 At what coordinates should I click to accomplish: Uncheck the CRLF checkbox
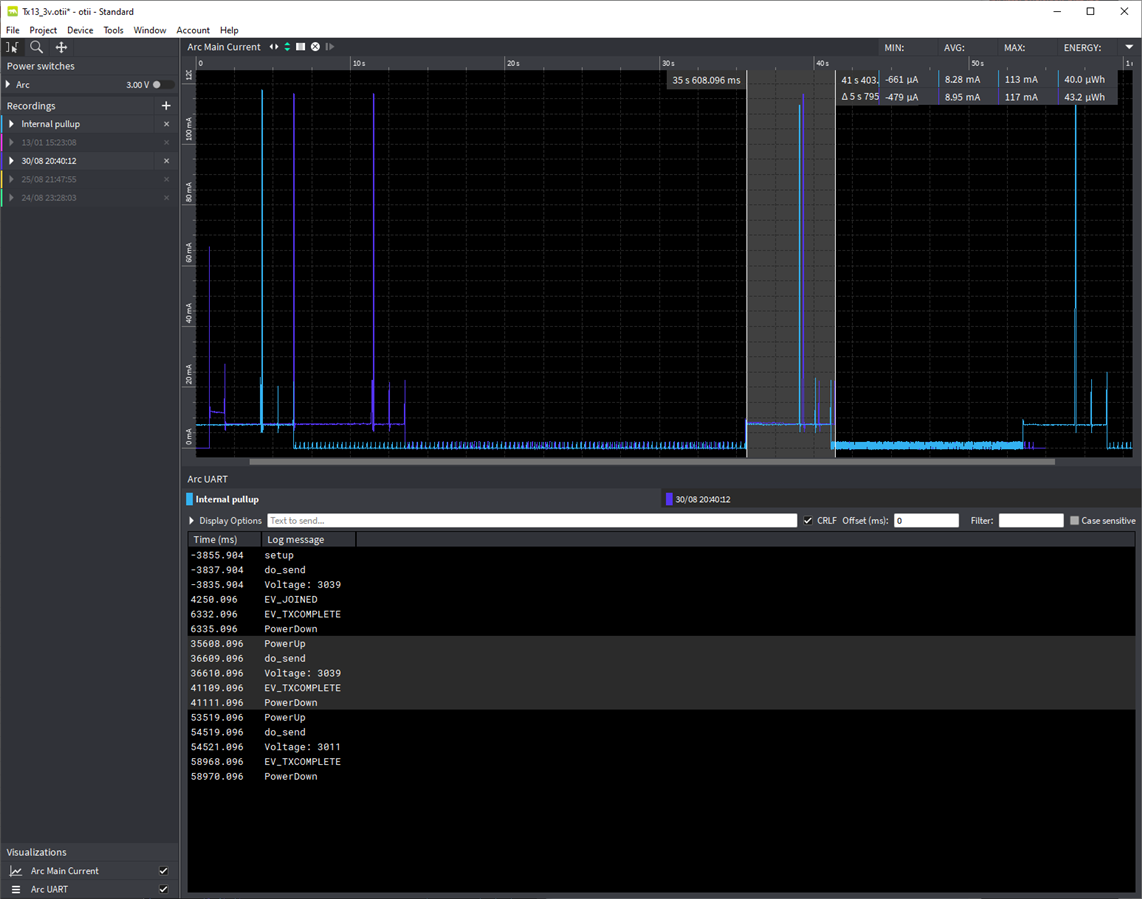(x=808, y=521)
